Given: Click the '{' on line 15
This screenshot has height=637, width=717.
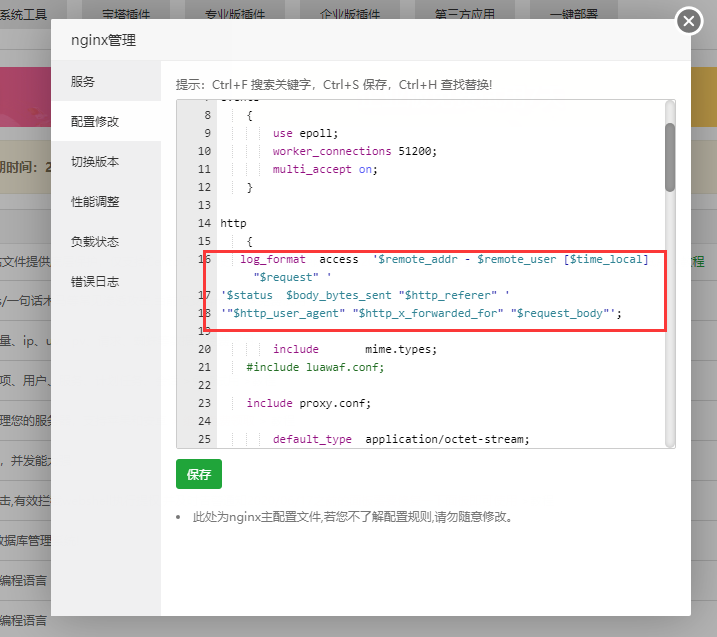Looking at the screenshot, I should 250,241.
